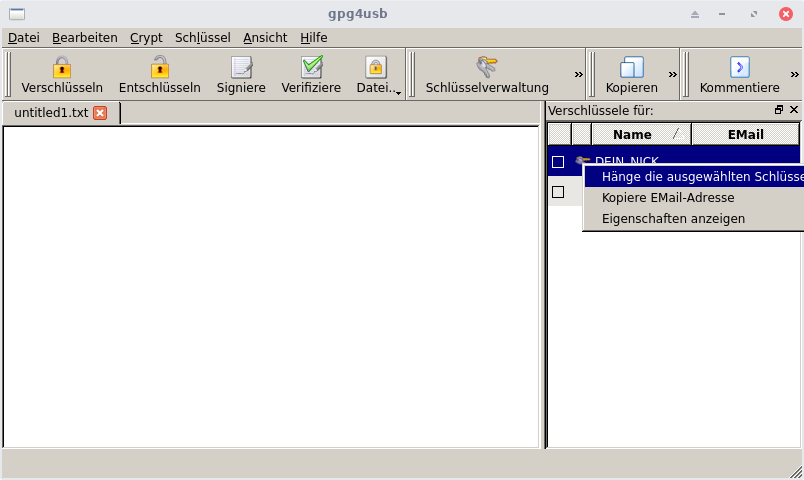Click the window menu icon in title bar
This screenshot has width=804, height=480.
click(17, 14)
